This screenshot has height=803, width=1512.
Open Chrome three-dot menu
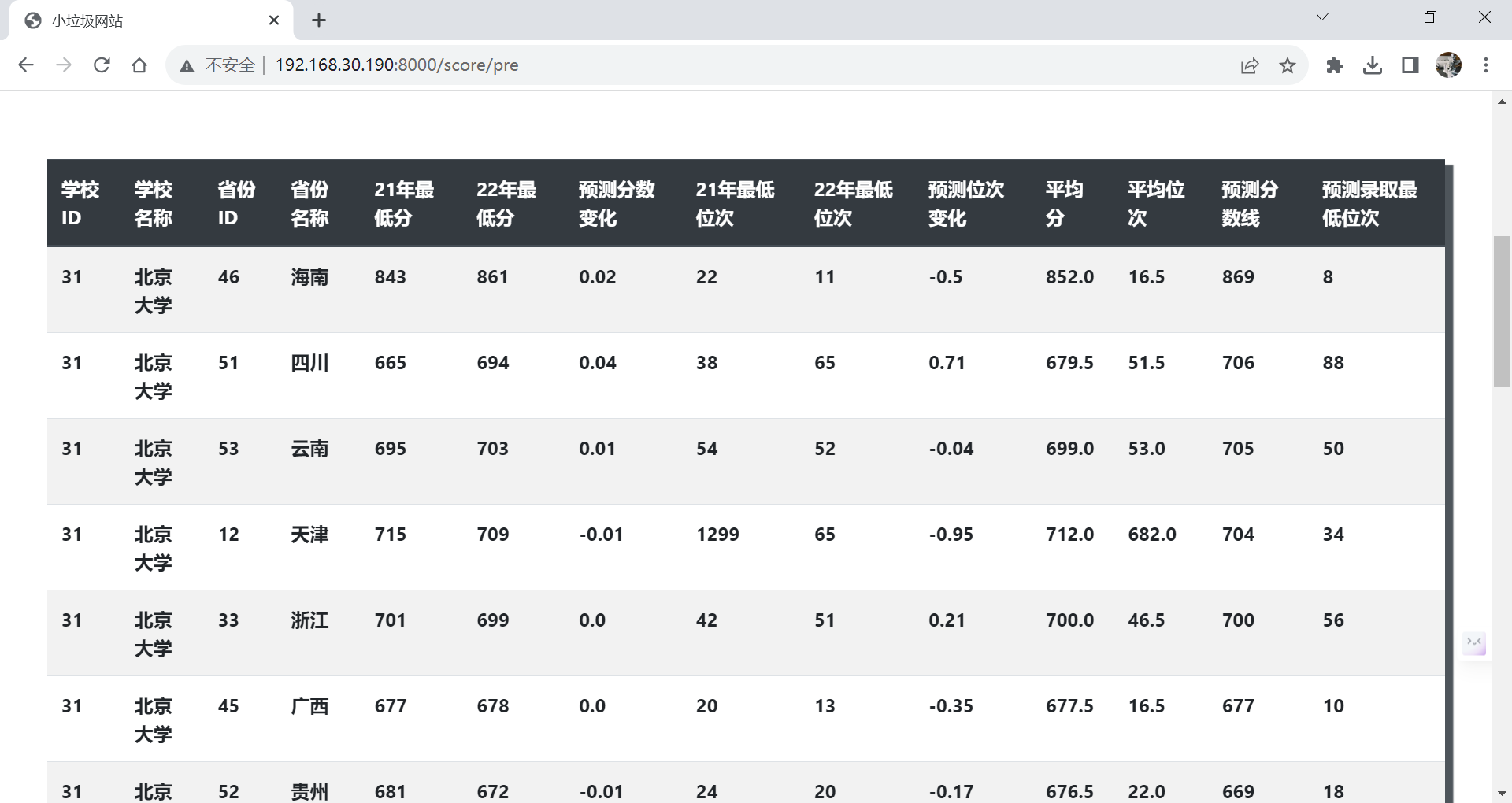tap(1486, 65)
